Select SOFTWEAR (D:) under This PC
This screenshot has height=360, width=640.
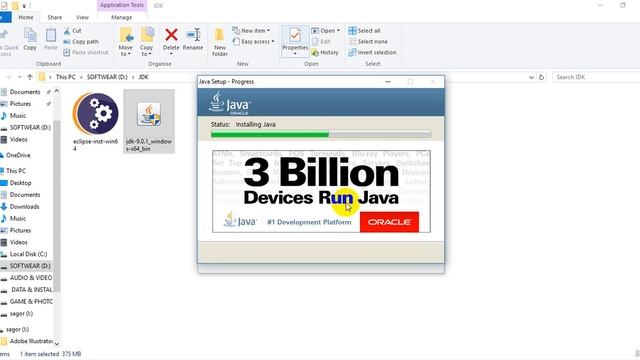[26, 266]
